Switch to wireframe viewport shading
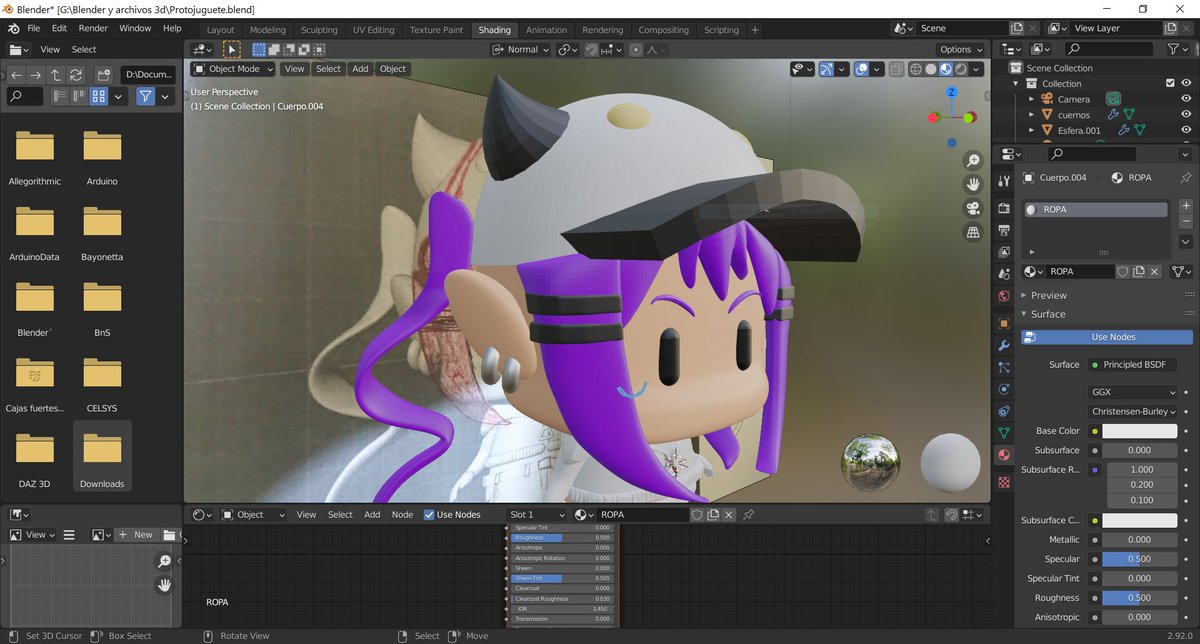This screenshot has height=644, width=1200. (915, 69)
